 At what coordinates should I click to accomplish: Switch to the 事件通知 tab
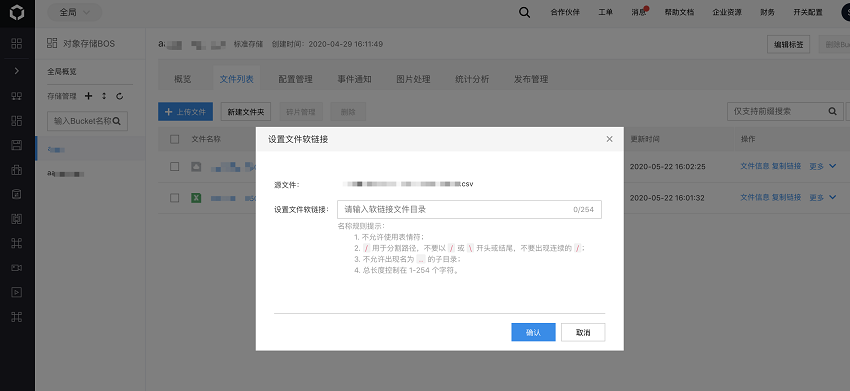pyautogui.click(x=355, y=79)
